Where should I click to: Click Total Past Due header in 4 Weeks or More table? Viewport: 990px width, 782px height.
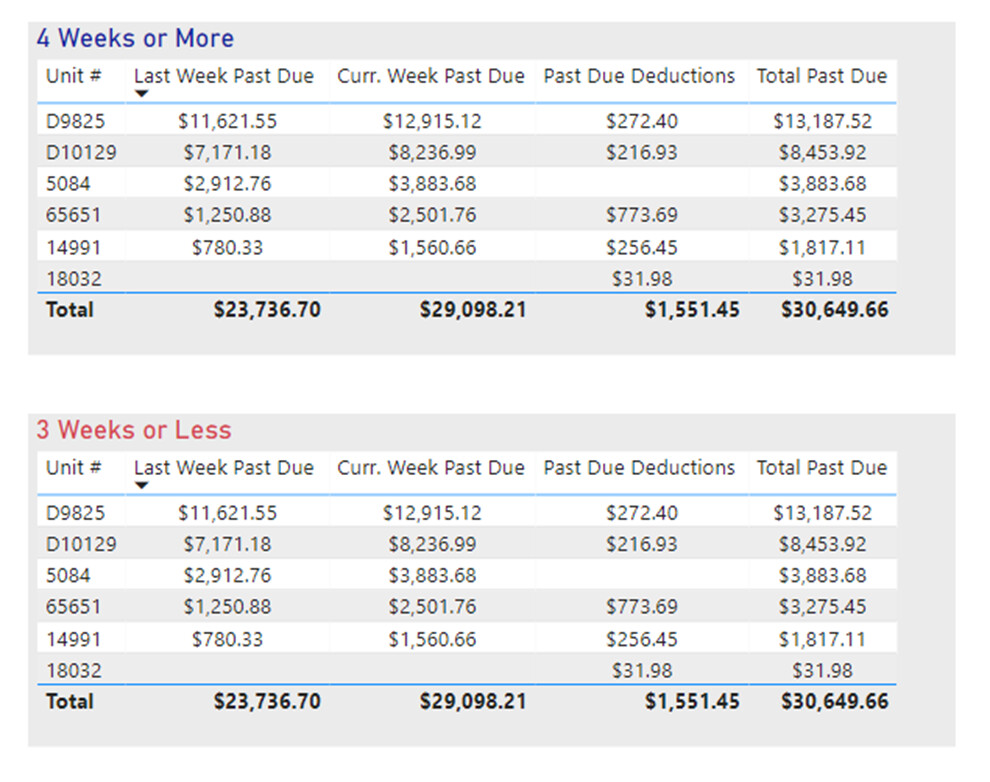tap(821, 76)
